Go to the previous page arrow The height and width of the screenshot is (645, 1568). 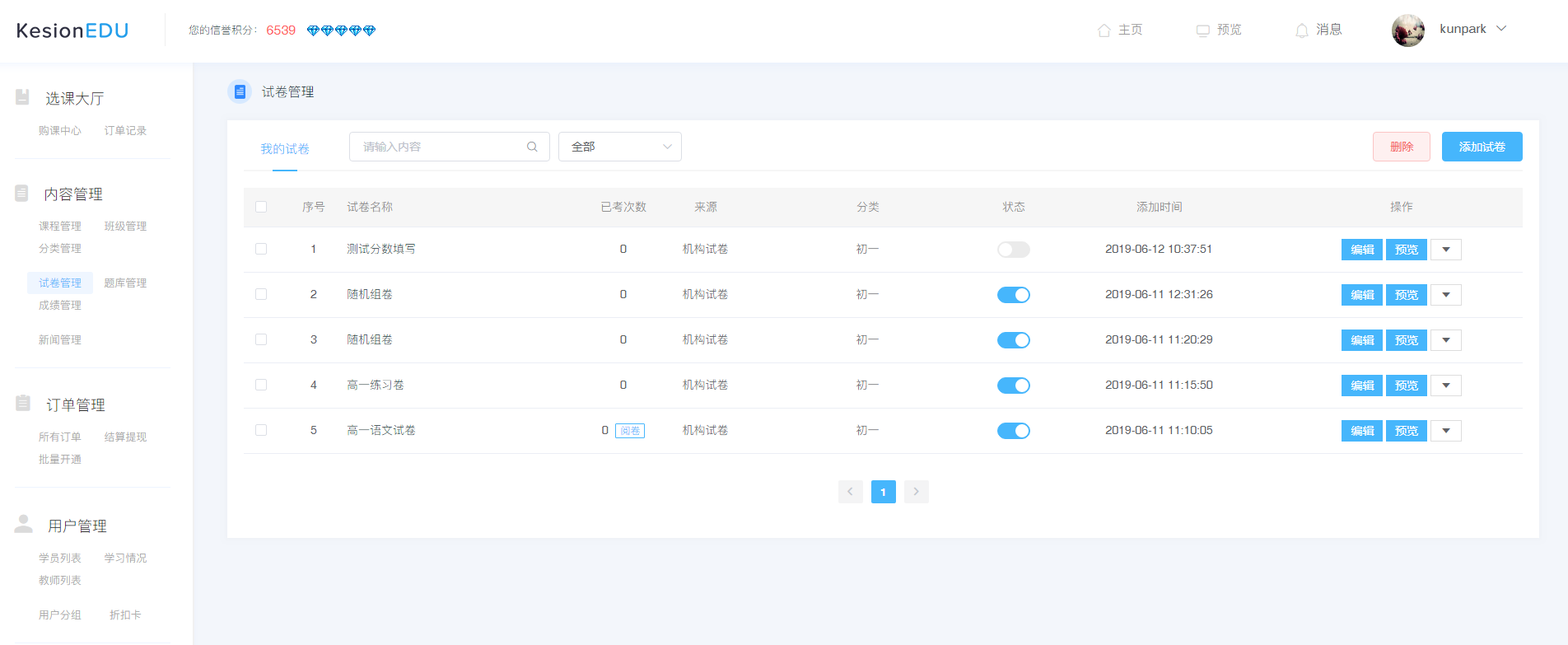[x=850, y=492]
